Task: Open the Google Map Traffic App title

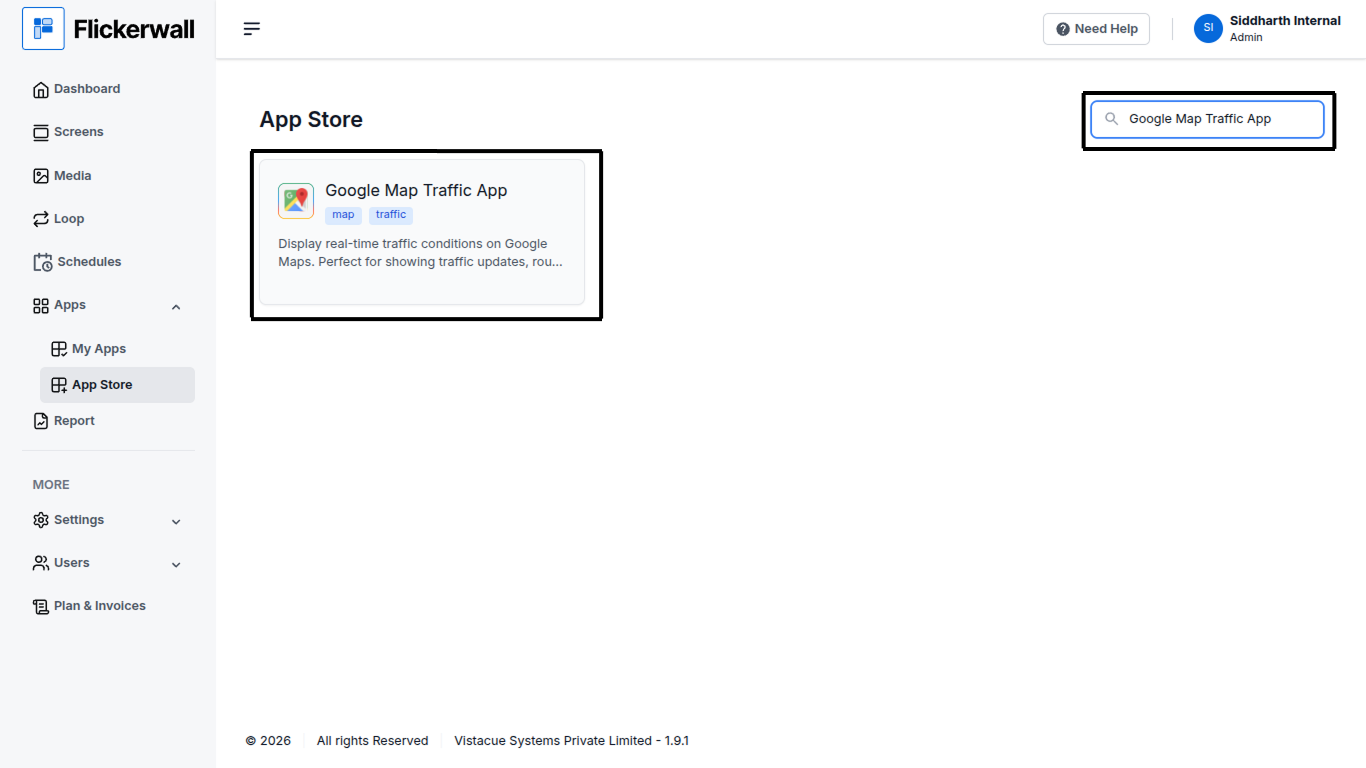Action: pos(416,191)
